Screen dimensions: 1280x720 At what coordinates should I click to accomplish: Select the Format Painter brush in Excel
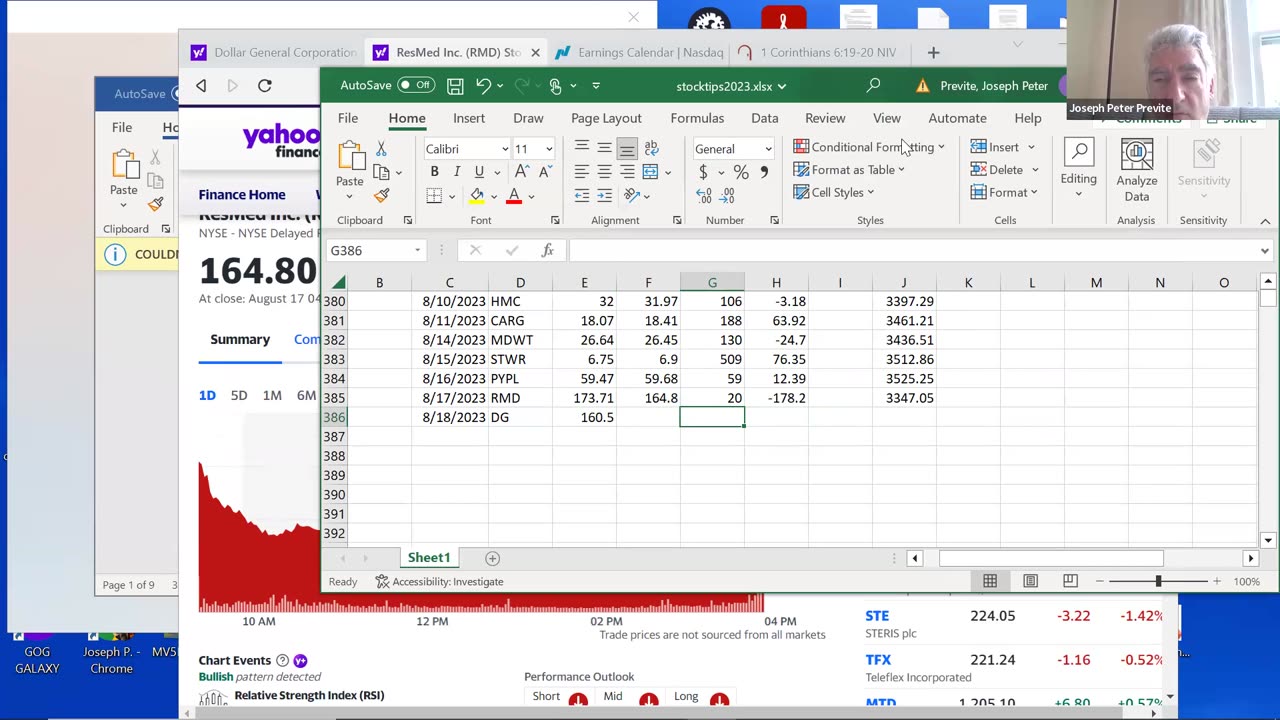[381, 196]
